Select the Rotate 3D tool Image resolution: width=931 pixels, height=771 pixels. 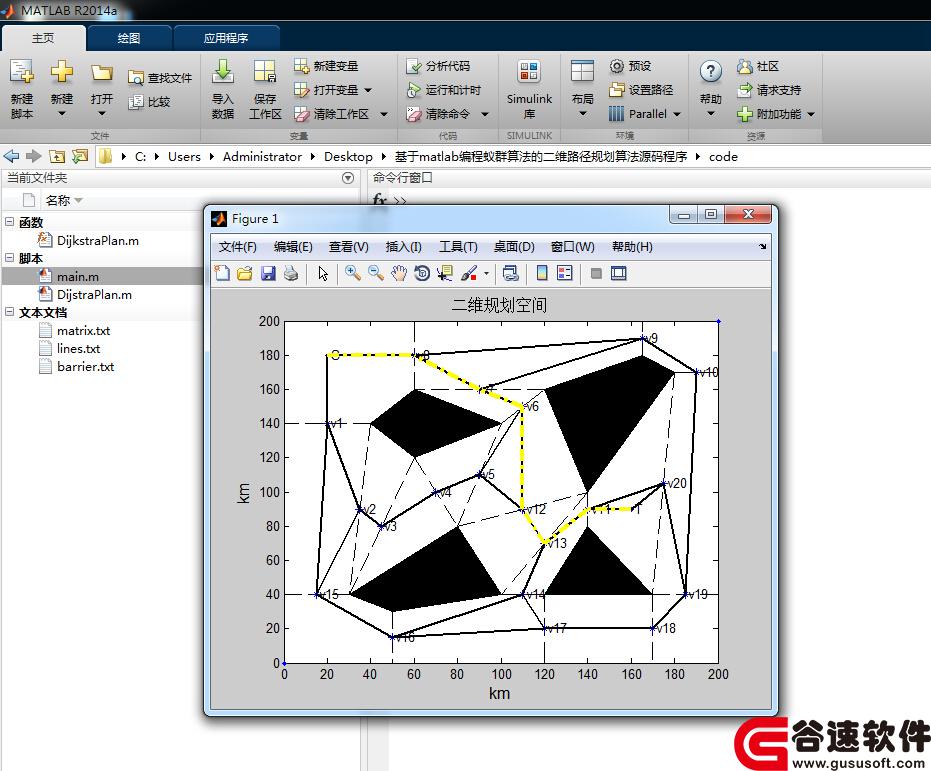click(x=422, y=273)
